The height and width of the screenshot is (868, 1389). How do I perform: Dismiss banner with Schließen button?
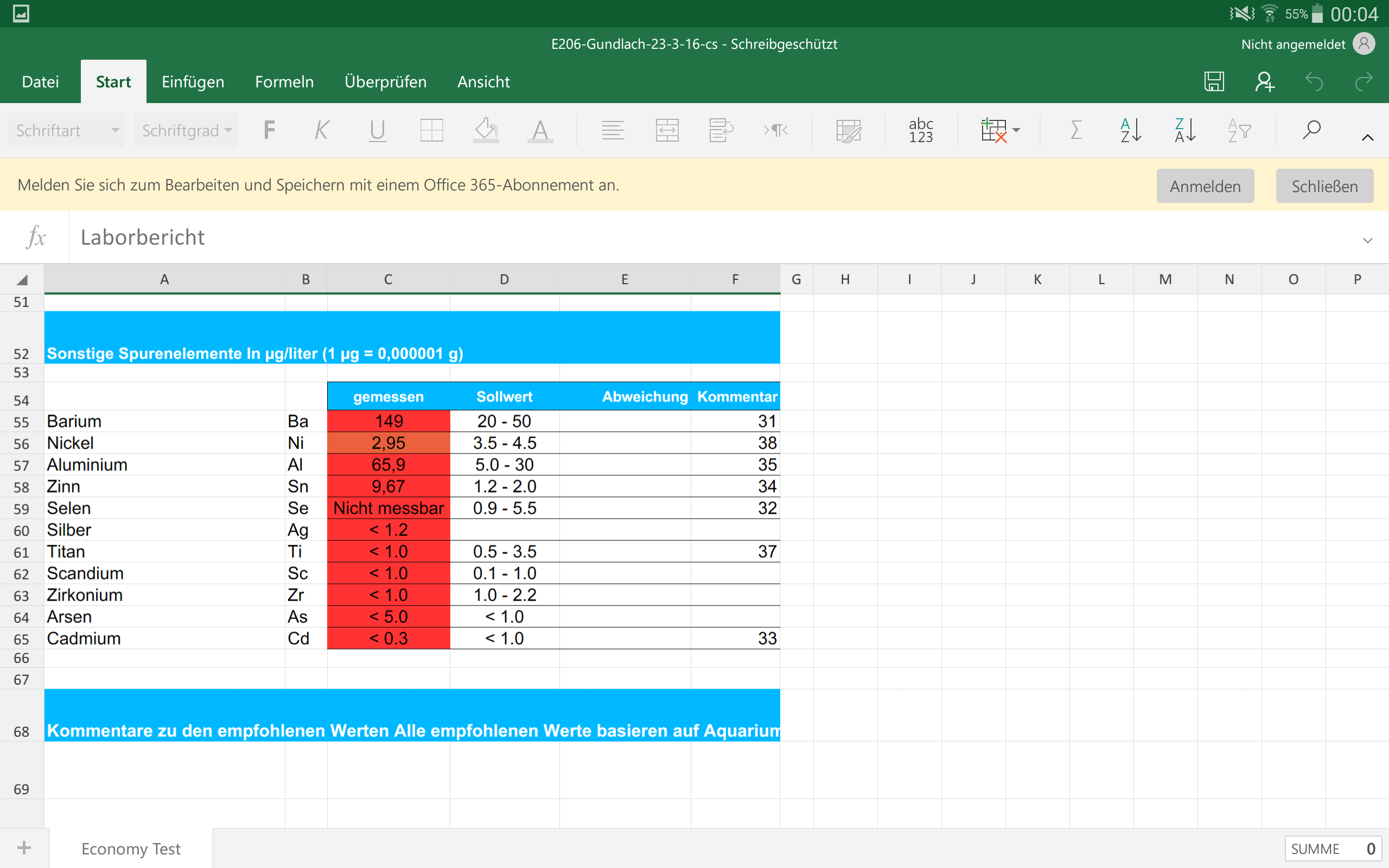click(x=1324, y=186)
